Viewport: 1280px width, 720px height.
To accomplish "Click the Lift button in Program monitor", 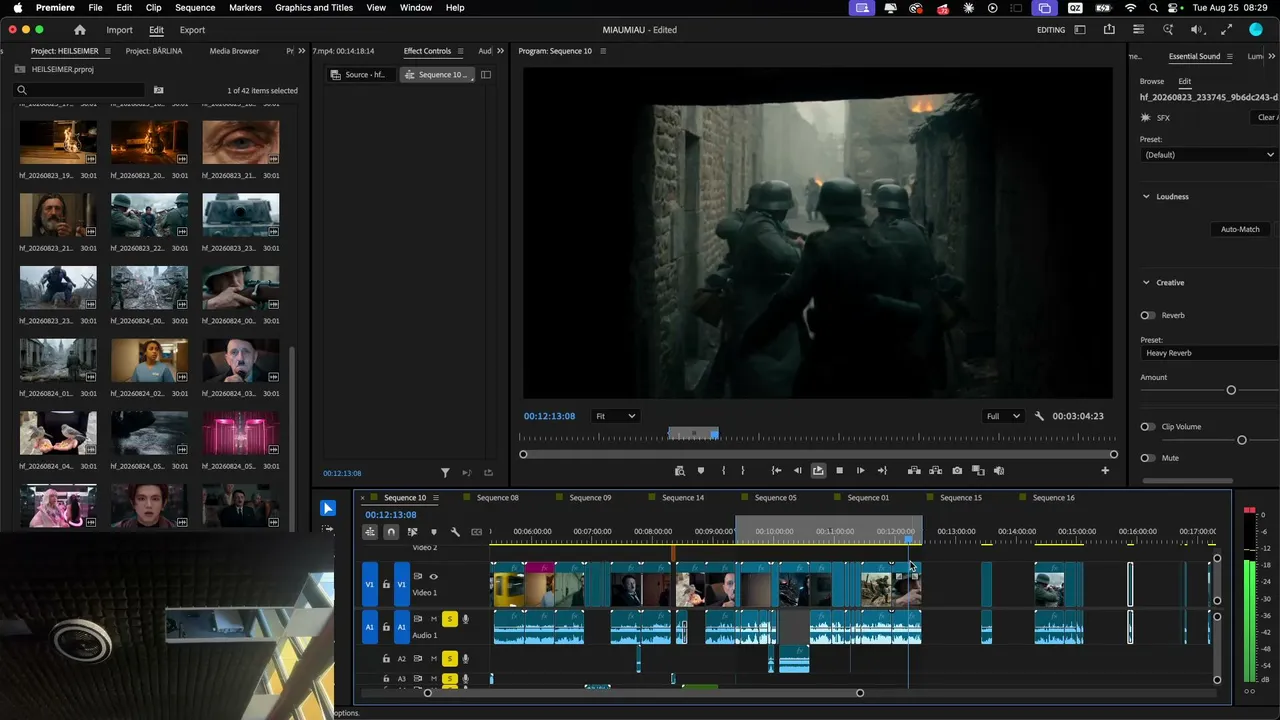I will click(x=914, y=471).
